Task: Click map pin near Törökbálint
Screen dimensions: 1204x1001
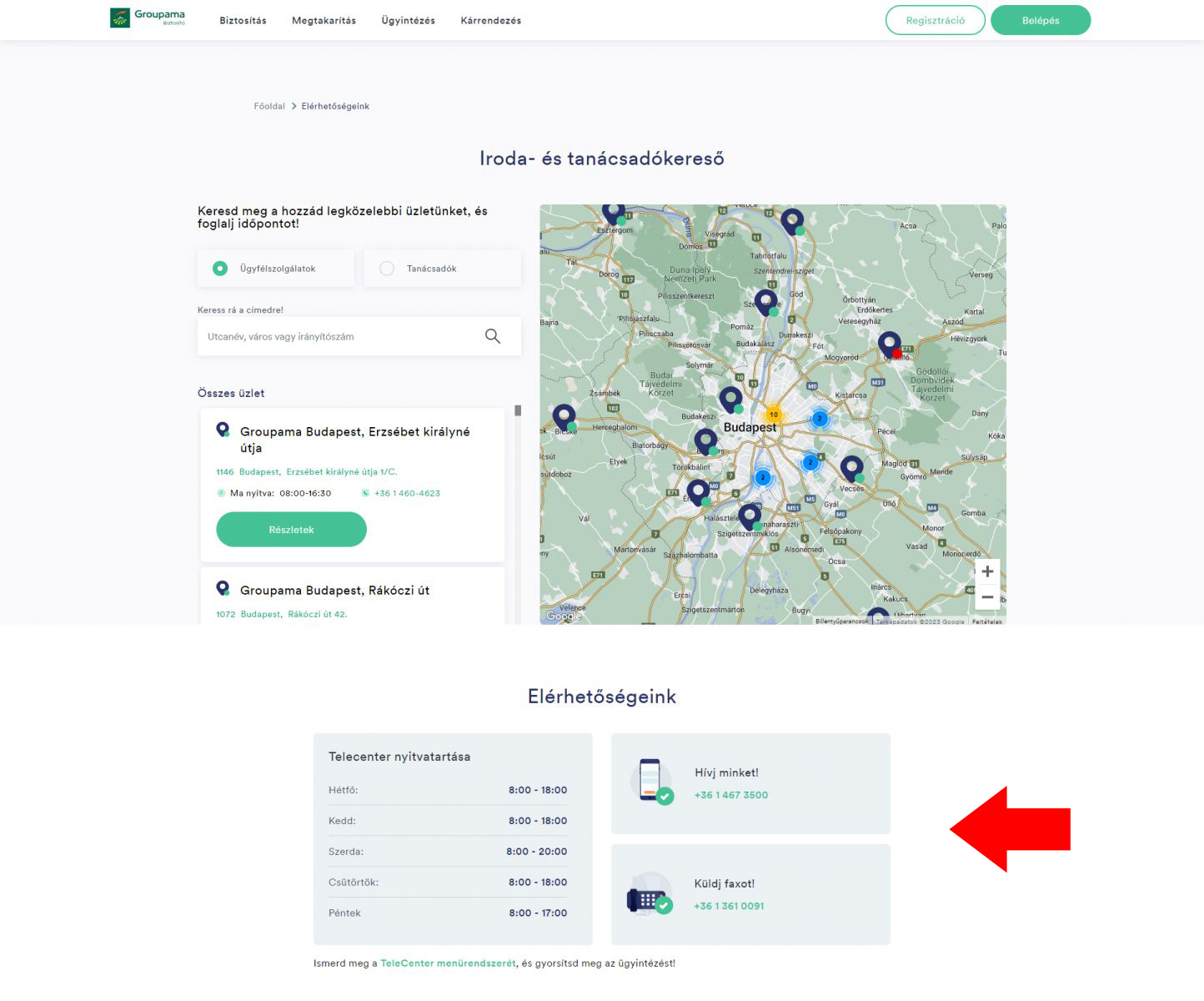Action: point(706,442)
